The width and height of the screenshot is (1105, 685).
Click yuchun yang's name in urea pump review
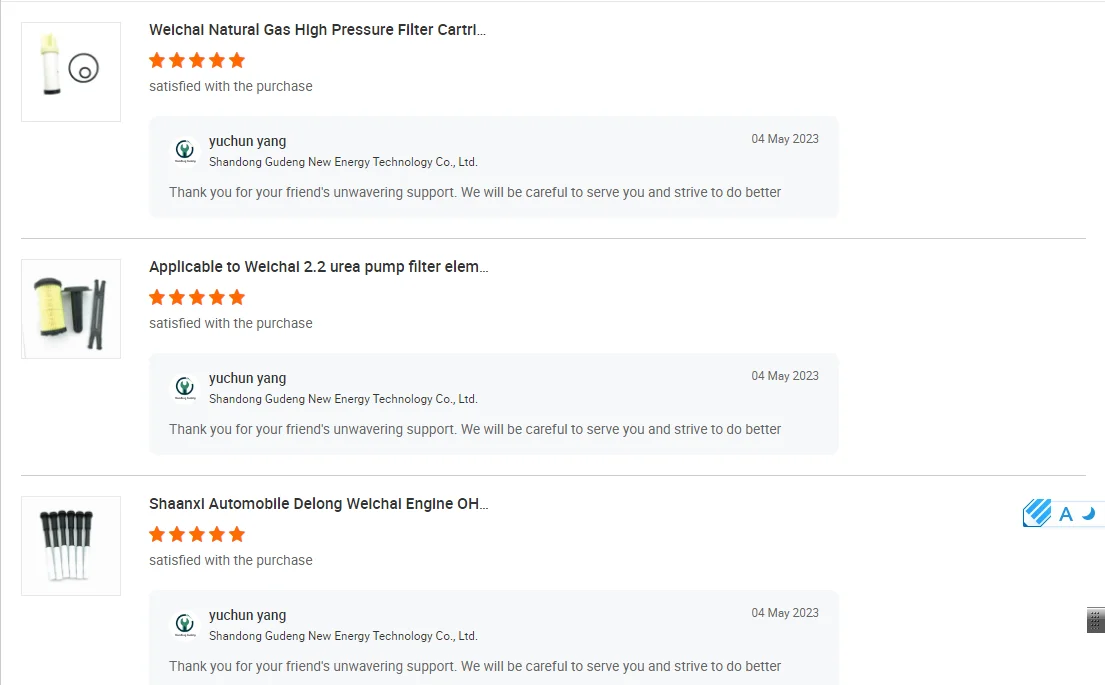247,378
